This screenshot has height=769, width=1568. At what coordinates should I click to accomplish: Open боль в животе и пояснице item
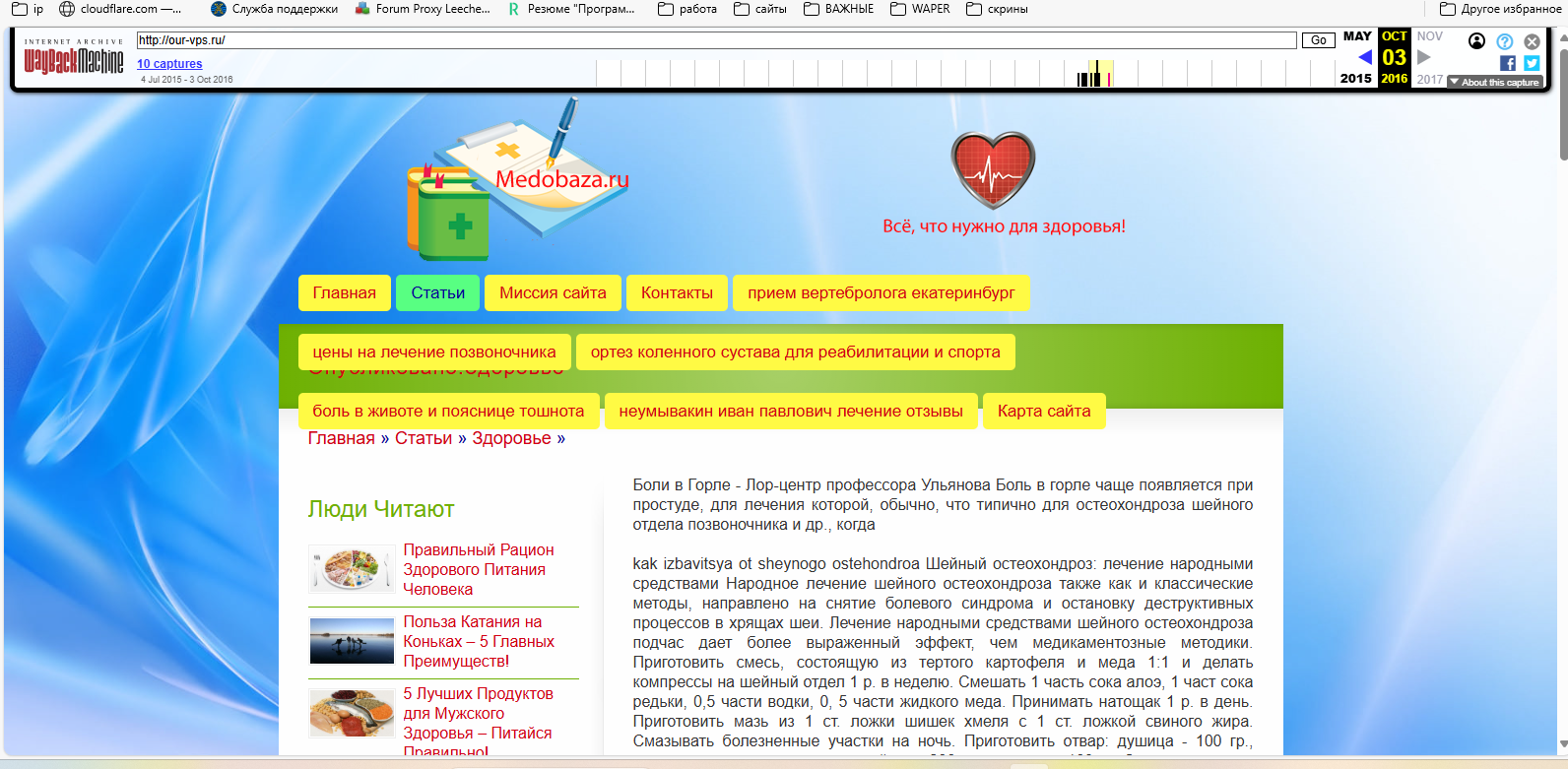click(x=448, y=411)
